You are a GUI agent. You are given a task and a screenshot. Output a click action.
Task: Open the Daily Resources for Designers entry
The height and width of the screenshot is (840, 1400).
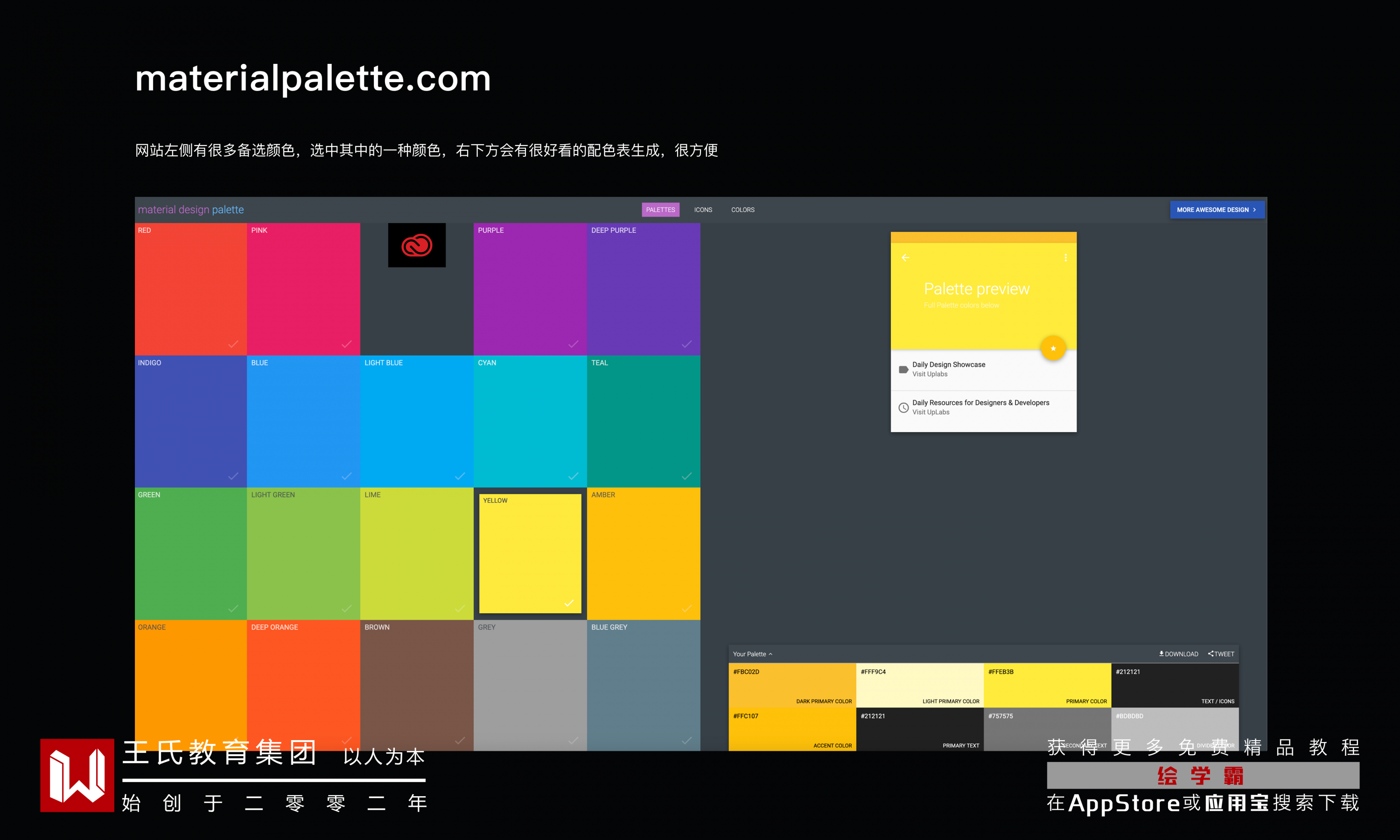[x=980, y=403]
